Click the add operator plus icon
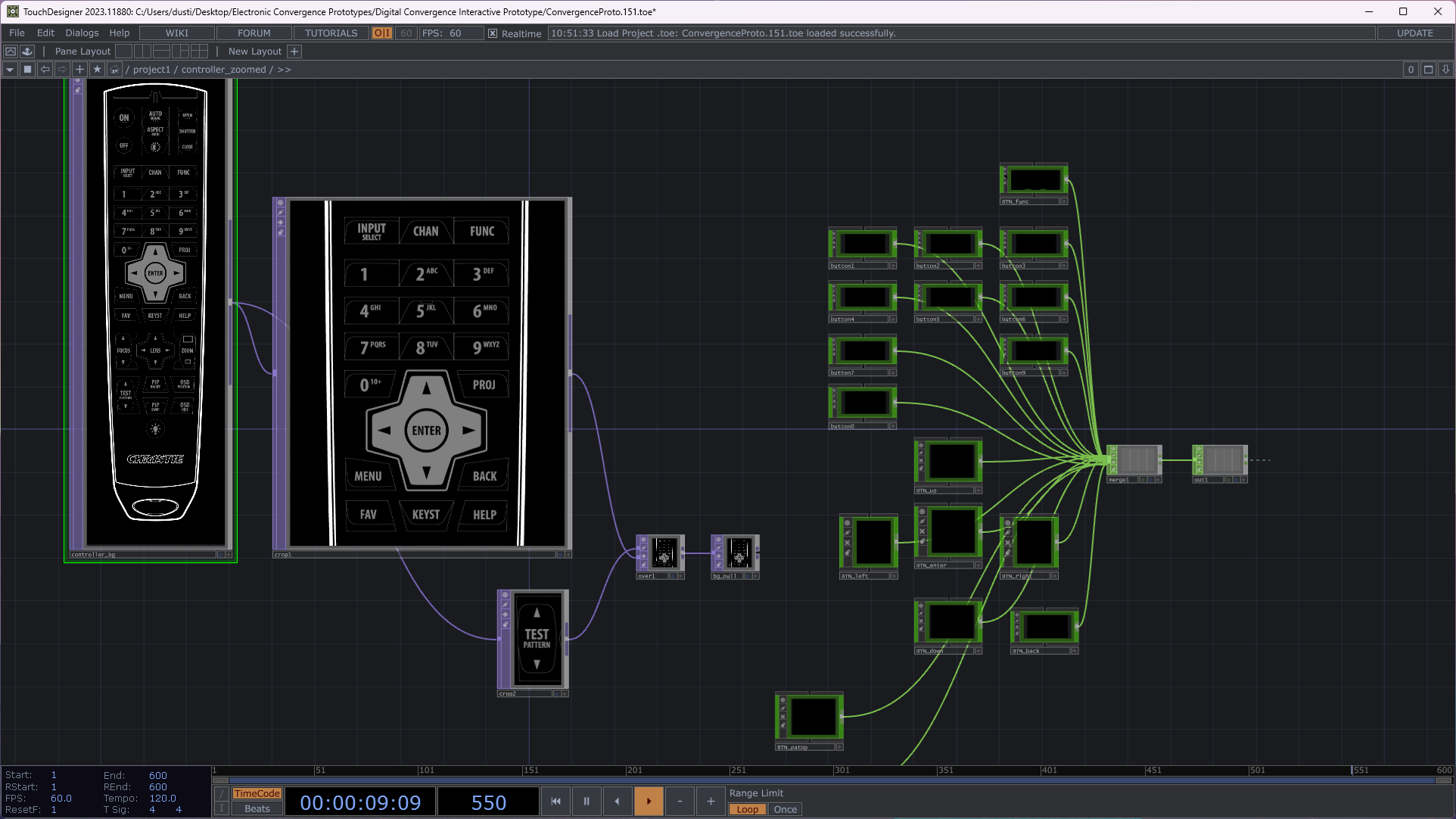This screenshot has width=1456, height=819. [79, 70]
